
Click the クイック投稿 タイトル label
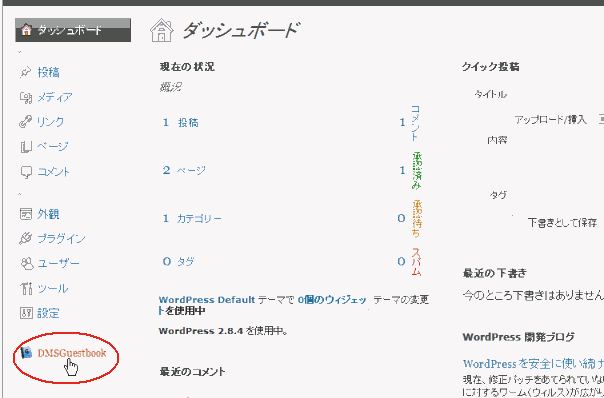click(x=490, y=94)
